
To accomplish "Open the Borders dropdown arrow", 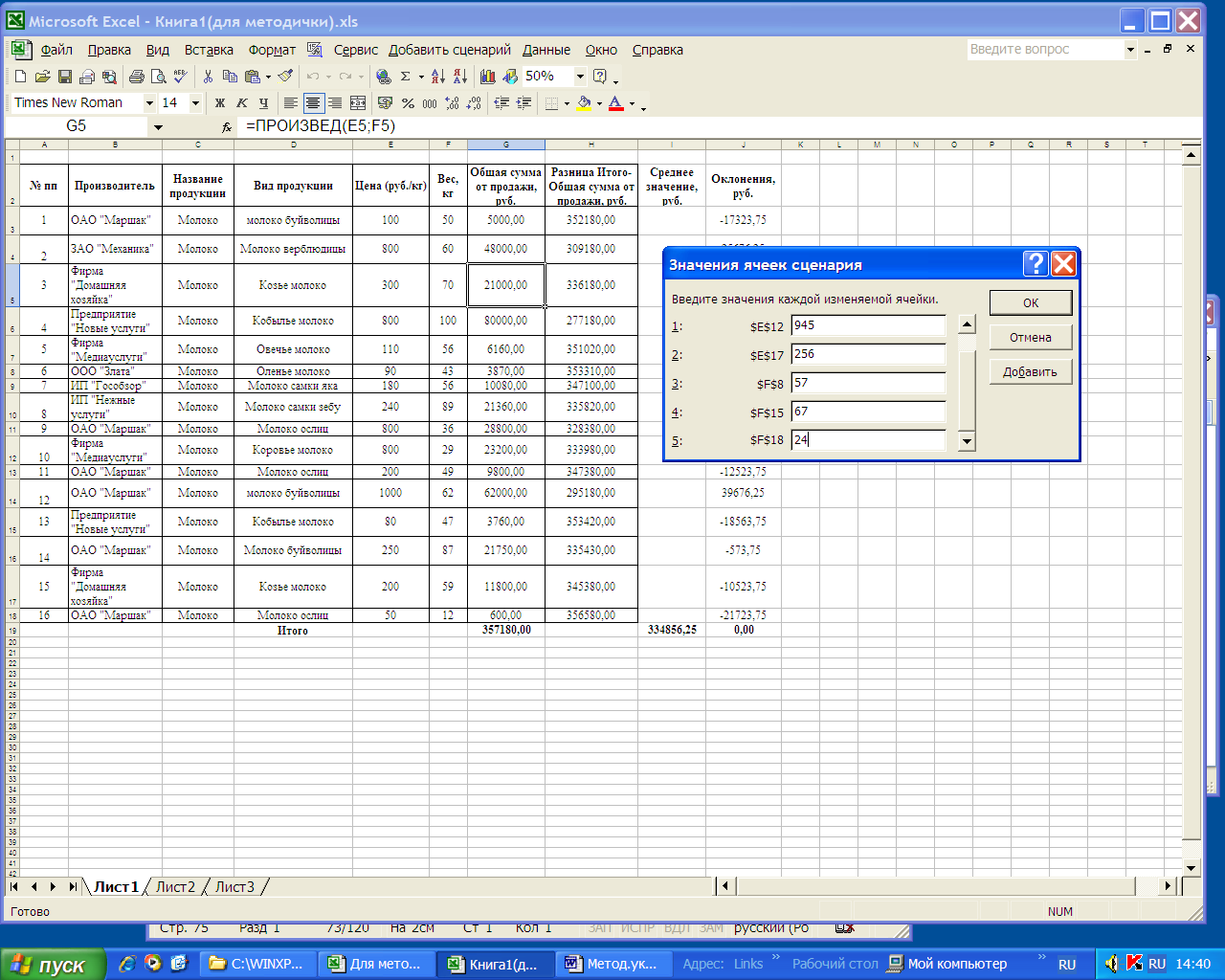I will click(x=567, y=103).
